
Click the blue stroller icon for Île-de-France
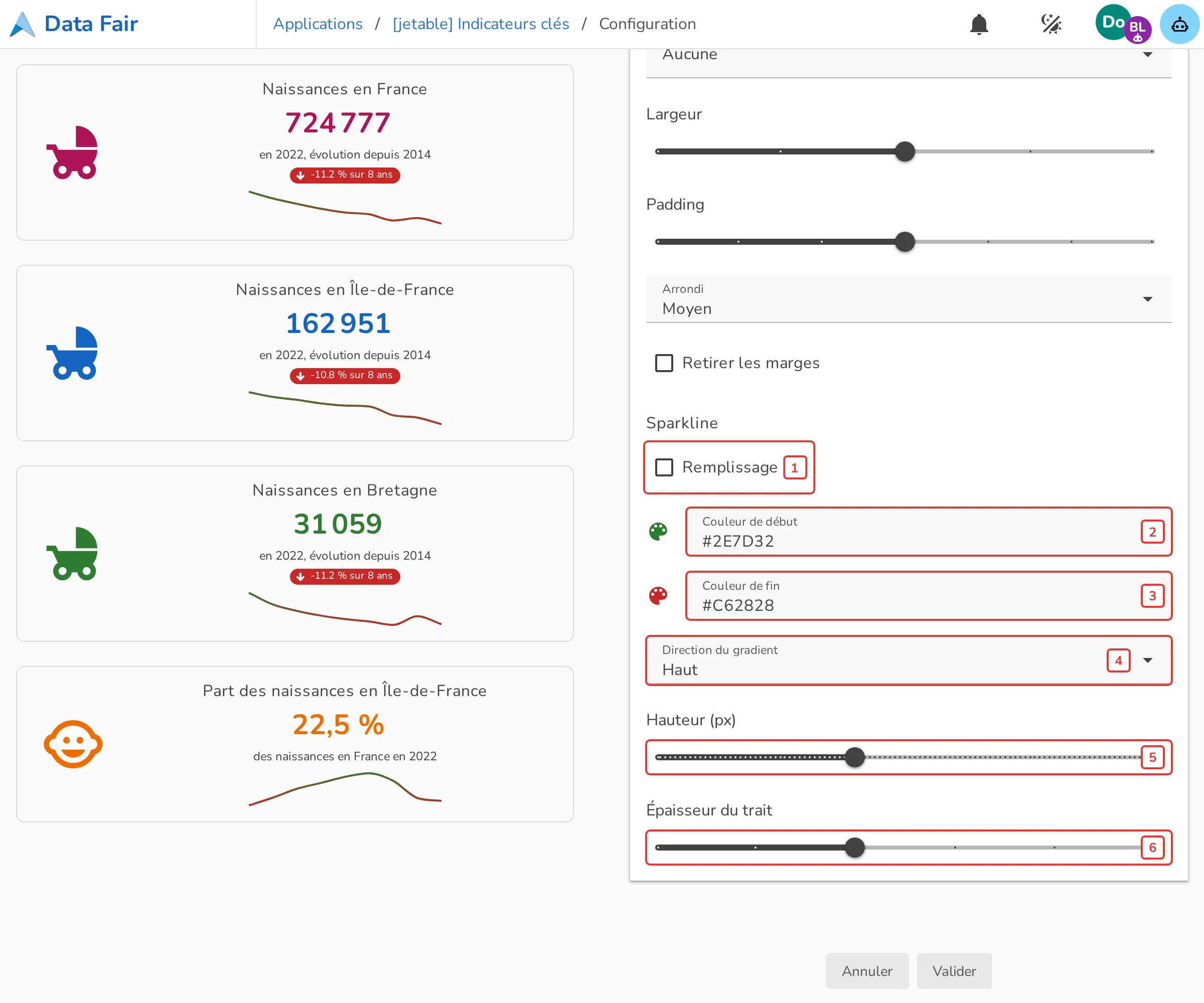click(72, 353)
